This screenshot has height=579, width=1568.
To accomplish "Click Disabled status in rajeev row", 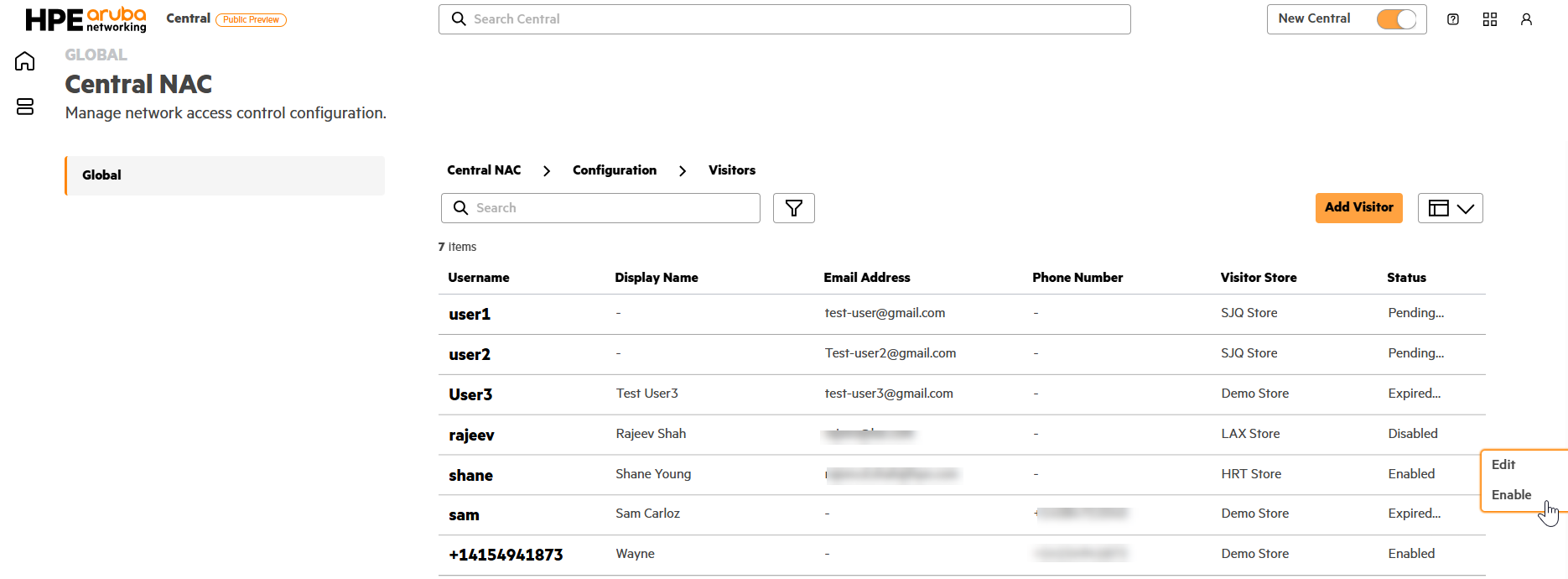I will coord(1413,434).
